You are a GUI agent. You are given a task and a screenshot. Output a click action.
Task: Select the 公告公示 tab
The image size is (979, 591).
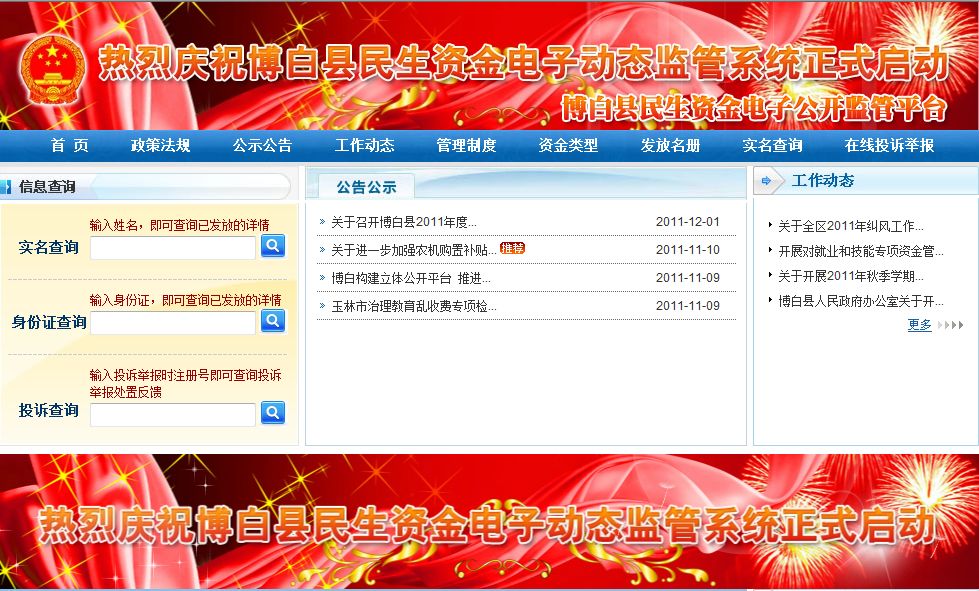click(367, 187)
